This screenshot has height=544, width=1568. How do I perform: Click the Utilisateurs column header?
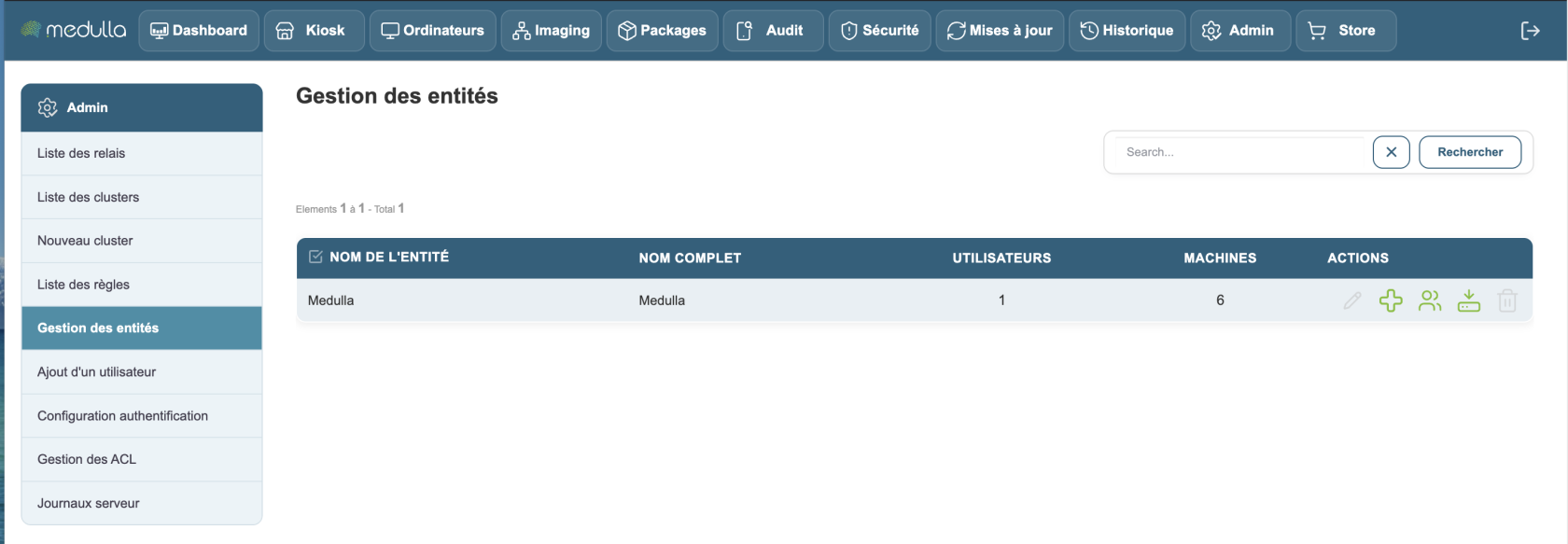(1001, 258)
